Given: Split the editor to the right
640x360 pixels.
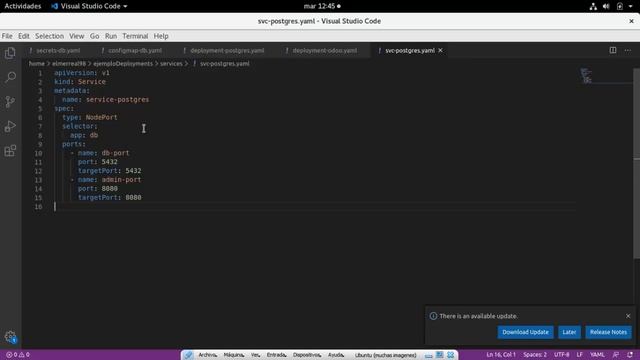Looking at the screenshot, I should 613,50.
